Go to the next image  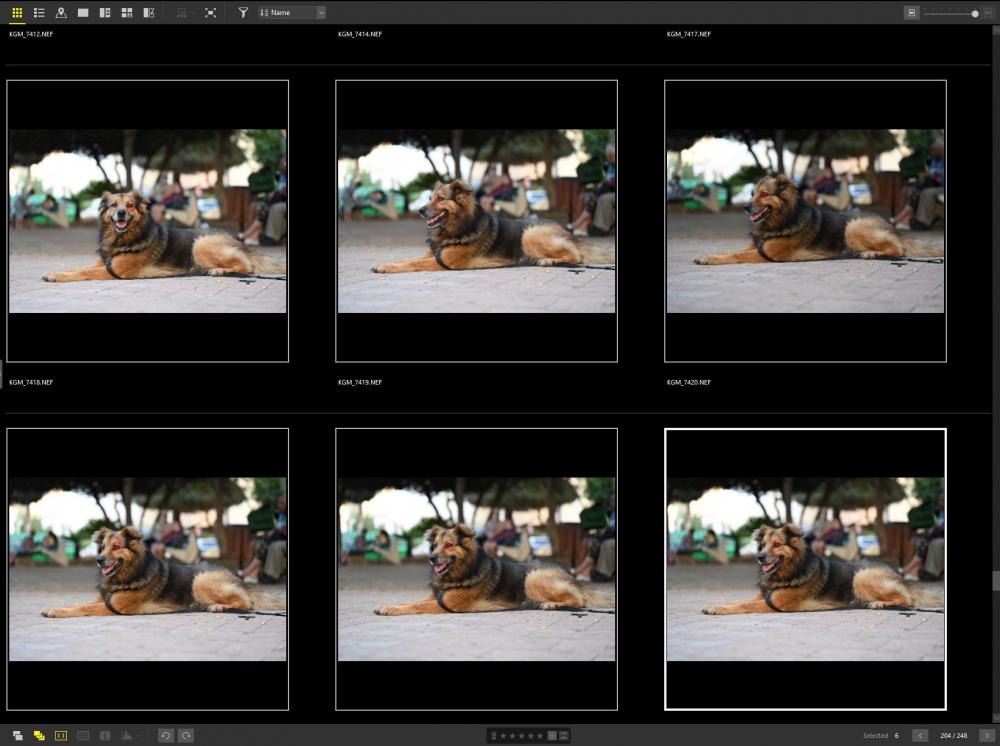tap(987, 735)
